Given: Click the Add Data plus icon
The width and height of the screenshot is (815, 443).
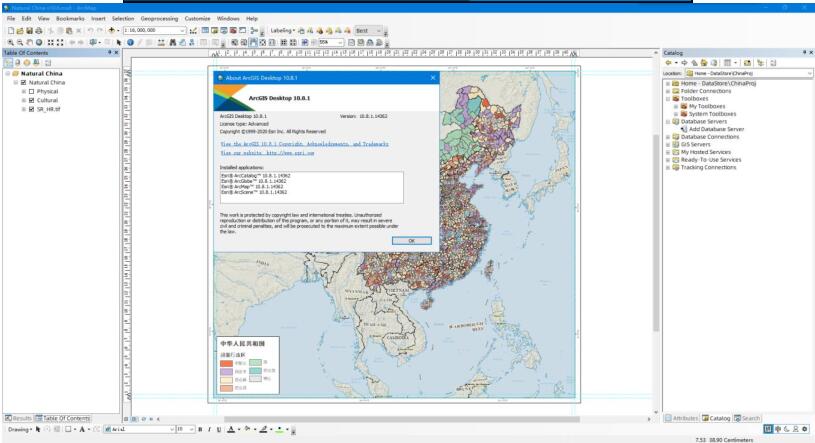Looking at the screenshot, I should click(x=111, y=31).
